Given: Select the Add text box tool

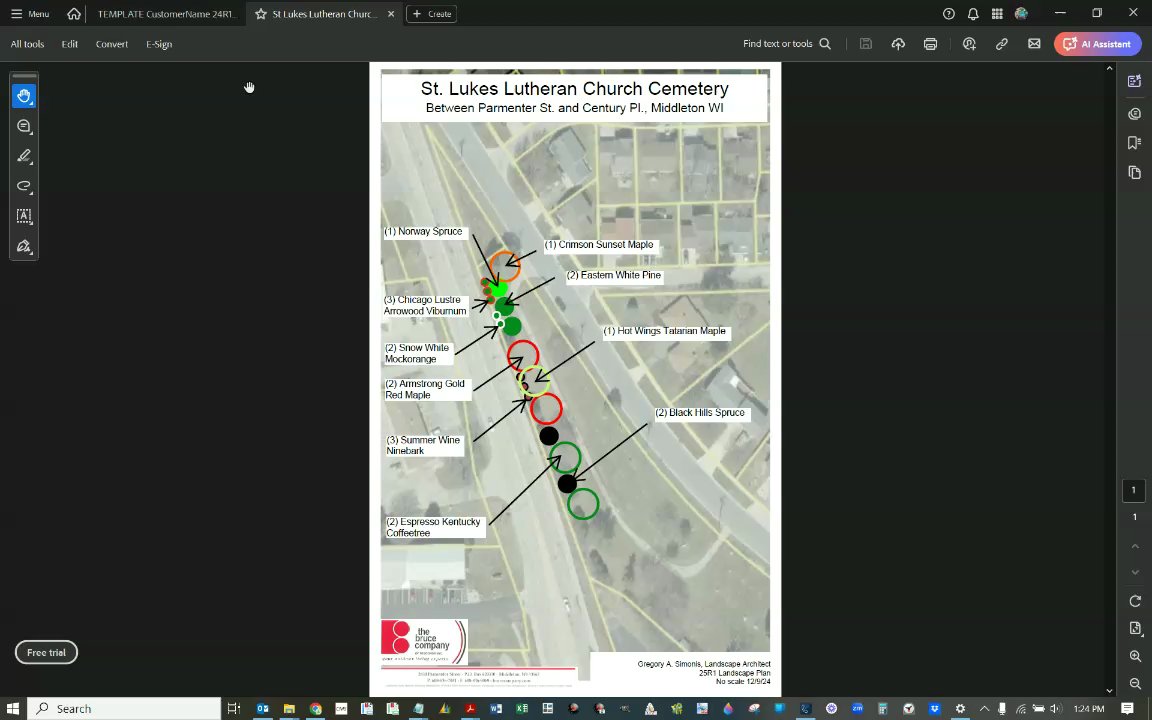Looking at the screenshot, I should (24, 216).
